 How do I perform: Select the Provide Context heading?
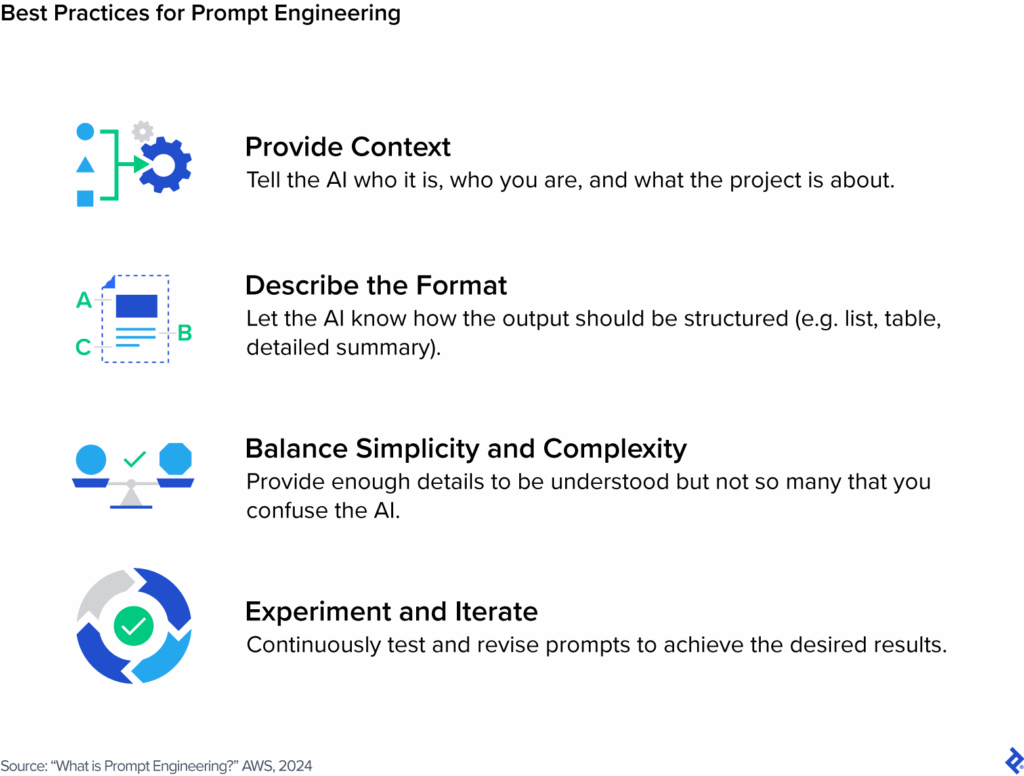pyautogui.click(x=348, y=147)
